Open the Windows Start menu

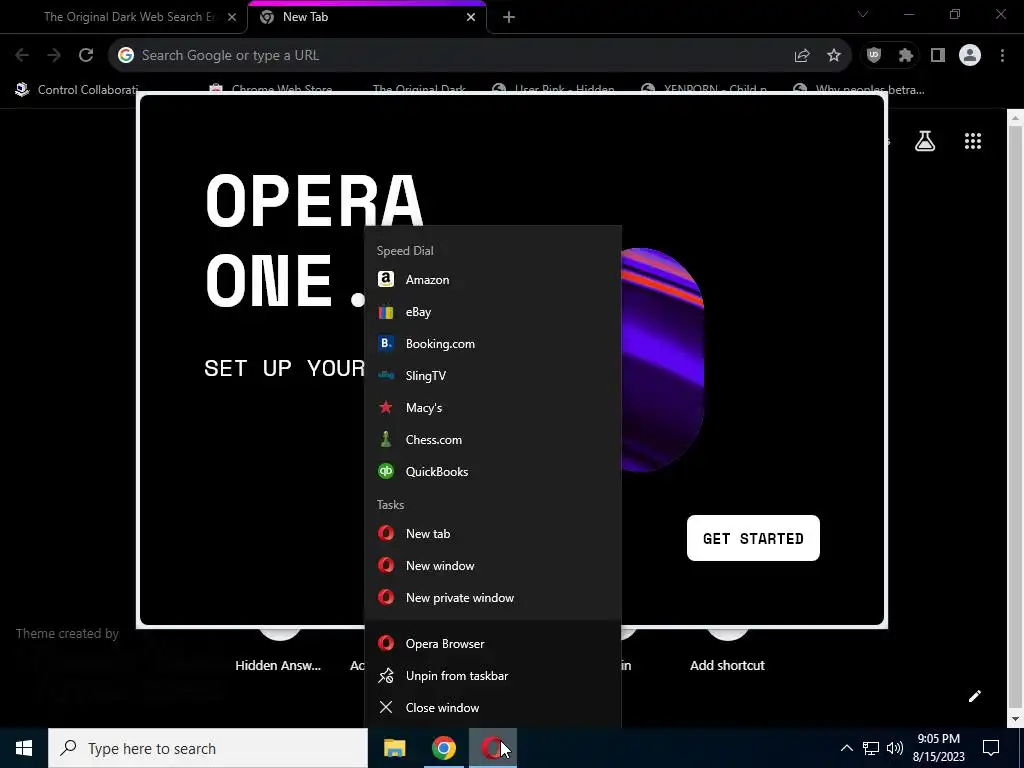coord(24,748)
